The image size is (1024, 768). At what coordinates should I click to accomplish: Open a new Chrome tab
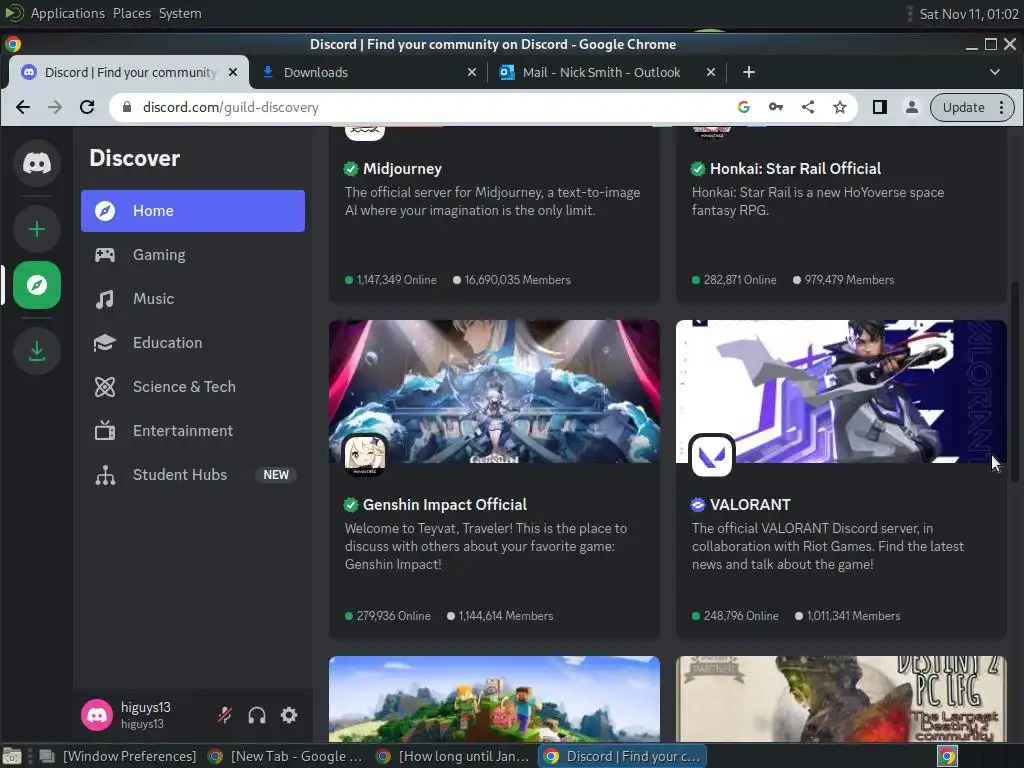pos(748,72)
